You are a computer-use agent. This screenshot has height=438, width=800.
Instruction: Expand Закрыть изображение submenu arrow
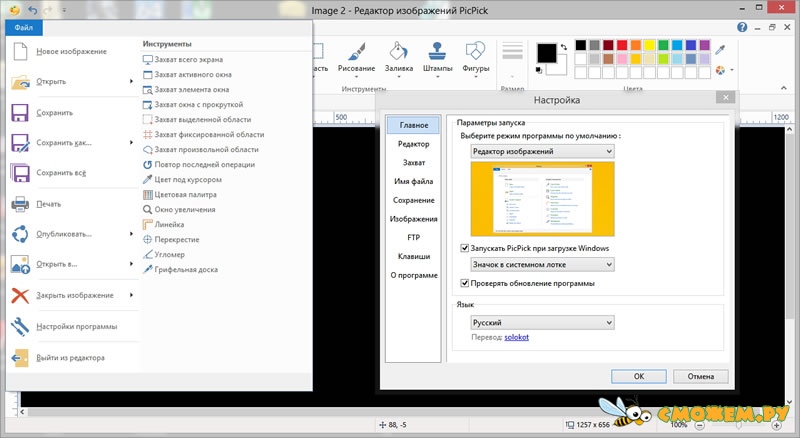pyautogui.click(x=131, y=295)
